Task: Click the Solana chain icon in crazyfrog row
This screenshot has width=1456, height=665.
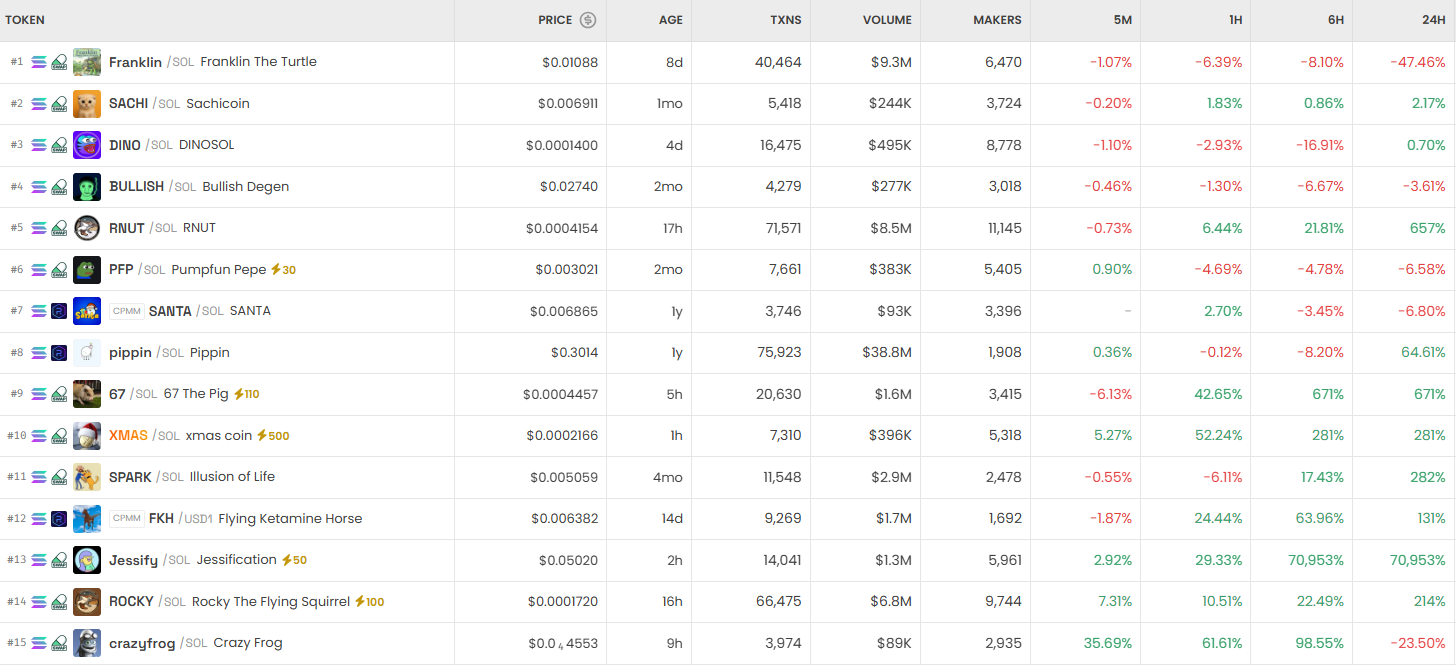Action: click(x=39, y=643)
